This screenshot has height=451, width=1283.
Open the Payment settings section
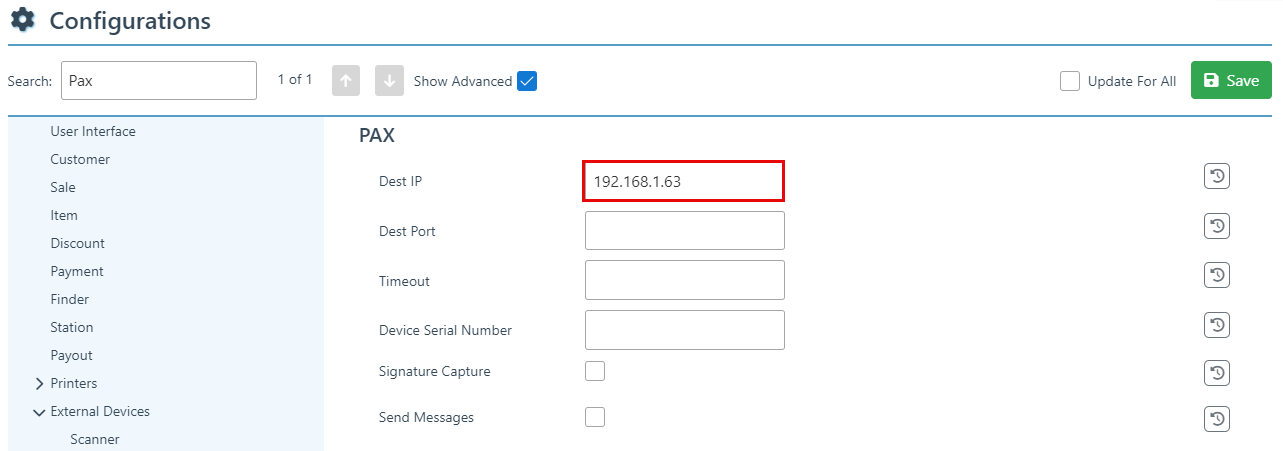[77, 271]
